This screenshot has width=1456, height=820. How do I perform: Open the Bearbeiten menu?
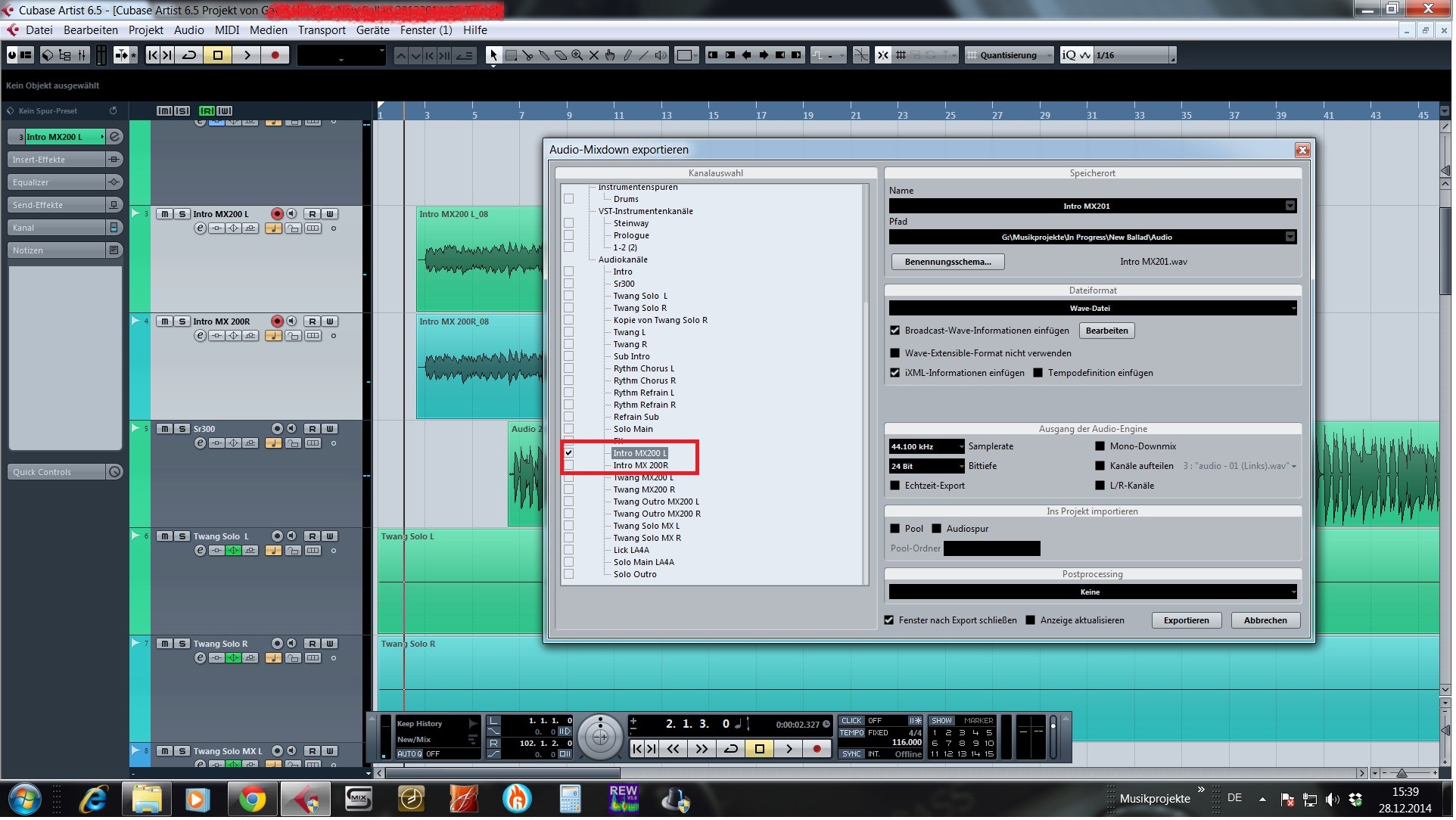tap(91, 30)
